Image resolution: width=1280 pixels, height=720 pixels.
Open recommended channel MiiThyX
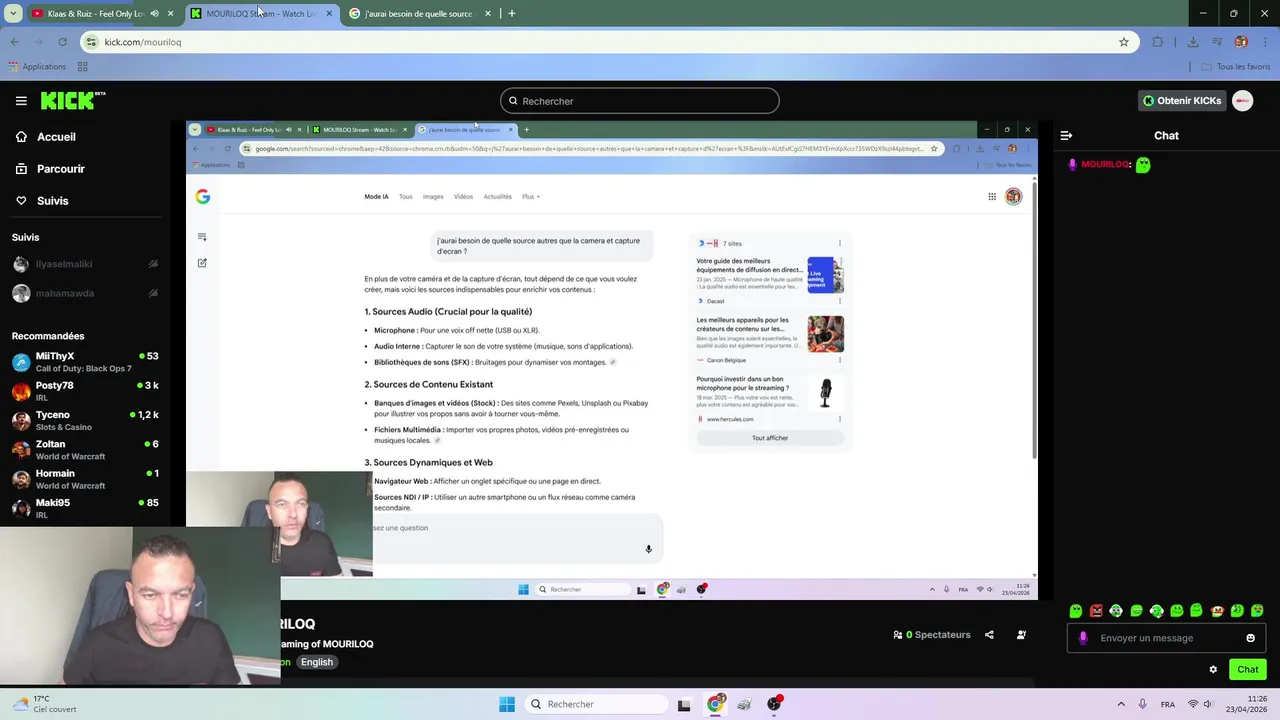click(x=85, y=362)
